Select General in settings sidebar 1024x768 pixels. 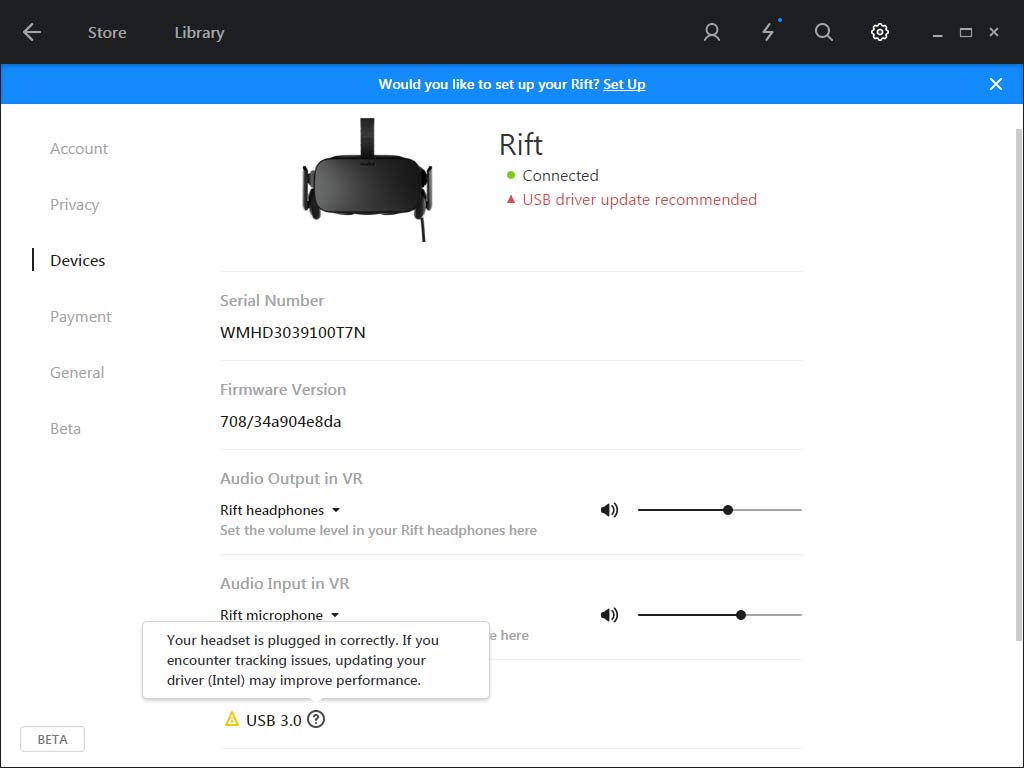[x=76, y=373]
